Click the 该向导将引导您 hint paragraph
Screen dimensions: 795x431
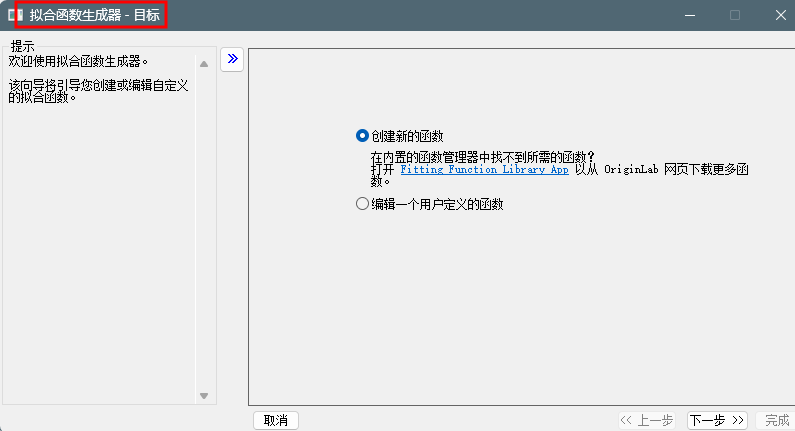[x=98, y=91]
